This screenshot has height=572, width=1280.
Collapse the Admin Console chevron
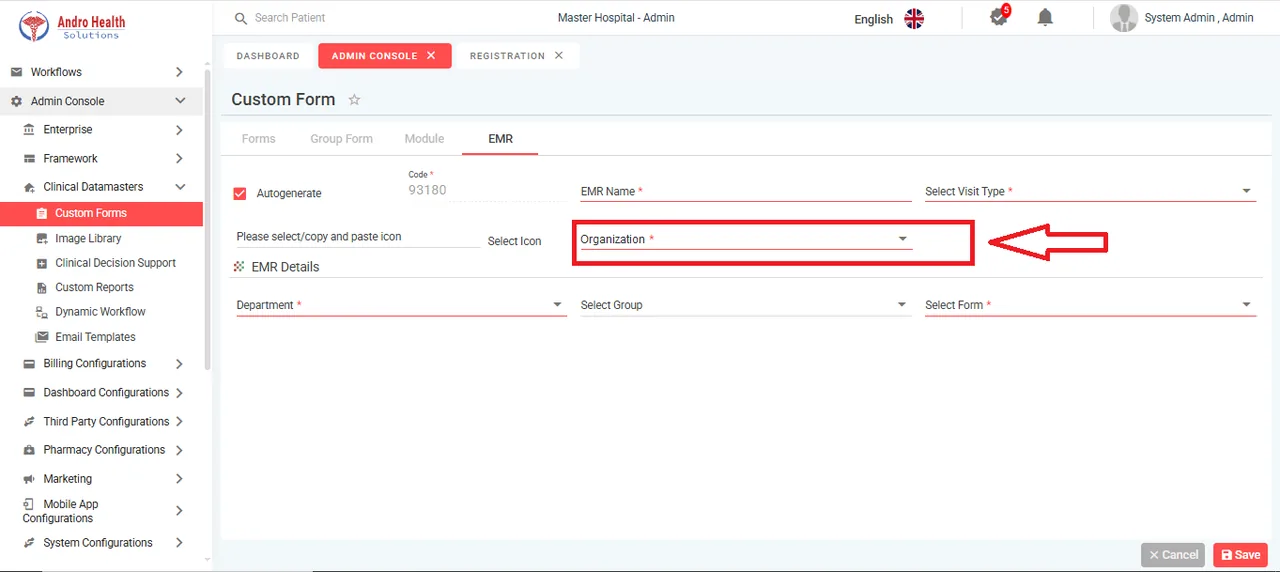180,101
